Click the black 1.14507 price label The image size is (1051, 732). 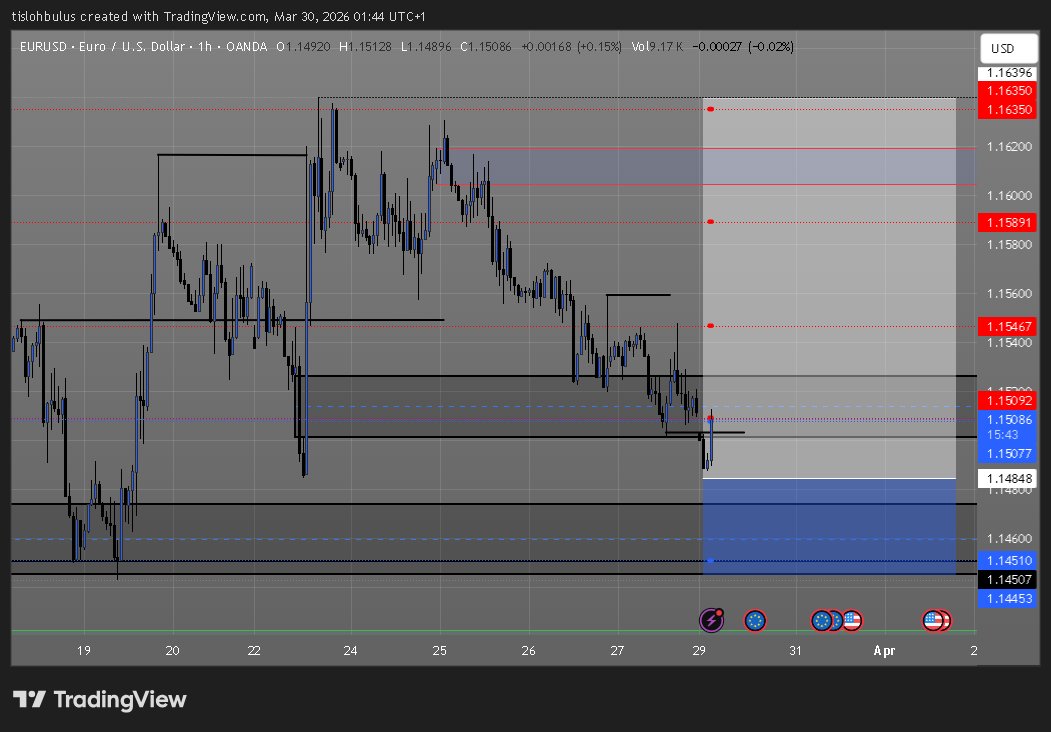(x=1007, y=579)
